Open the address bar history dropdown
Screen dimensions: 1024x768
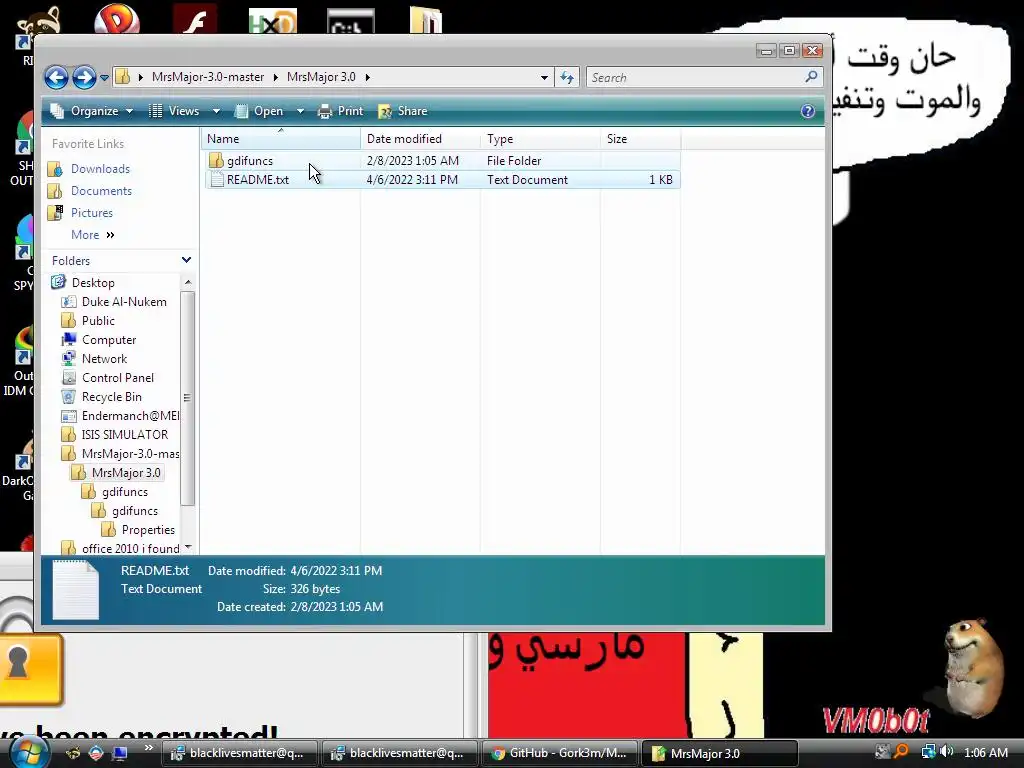[x=544, y=78]
